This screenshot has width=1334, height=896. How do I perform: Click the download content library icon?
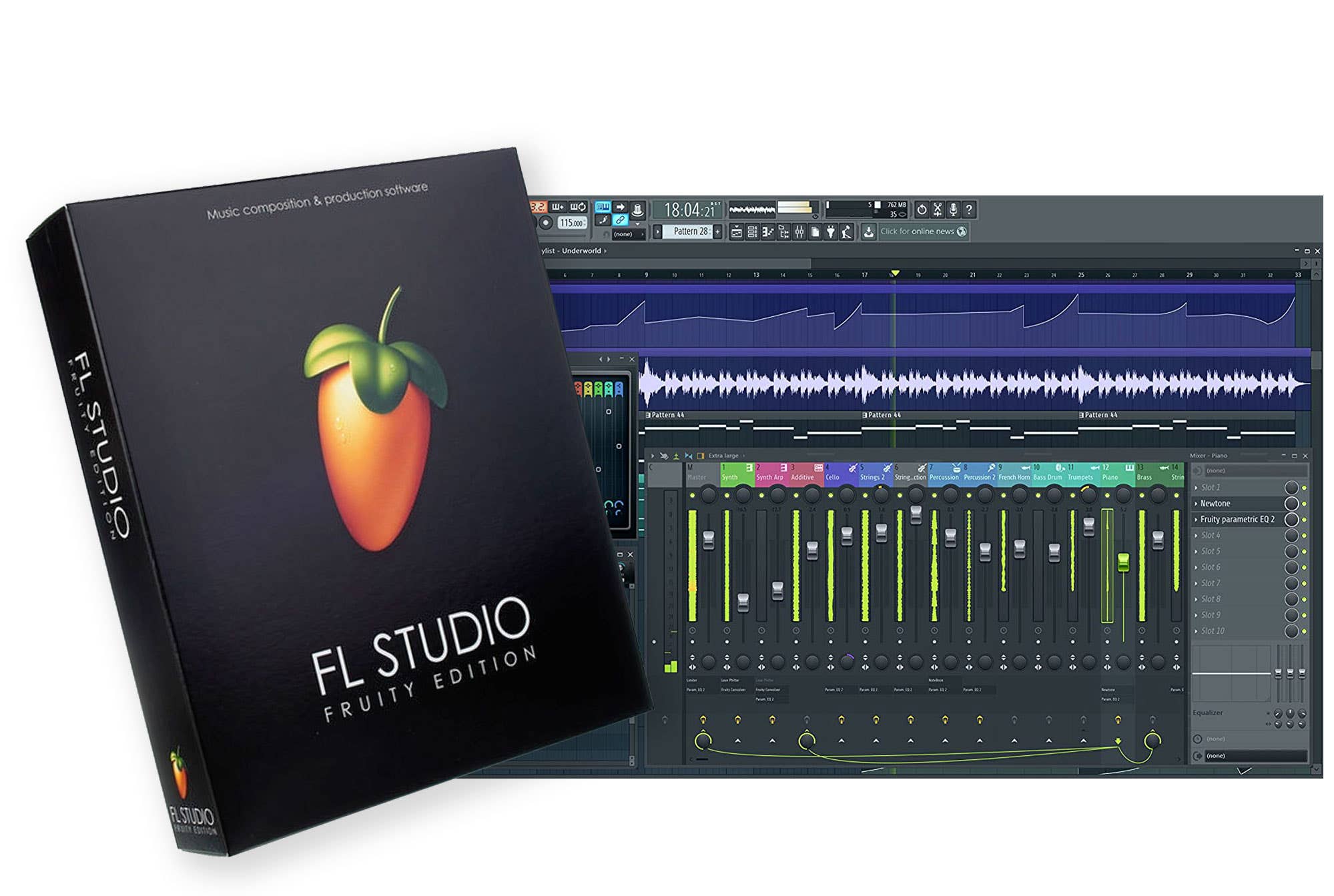tap(868, 232)
